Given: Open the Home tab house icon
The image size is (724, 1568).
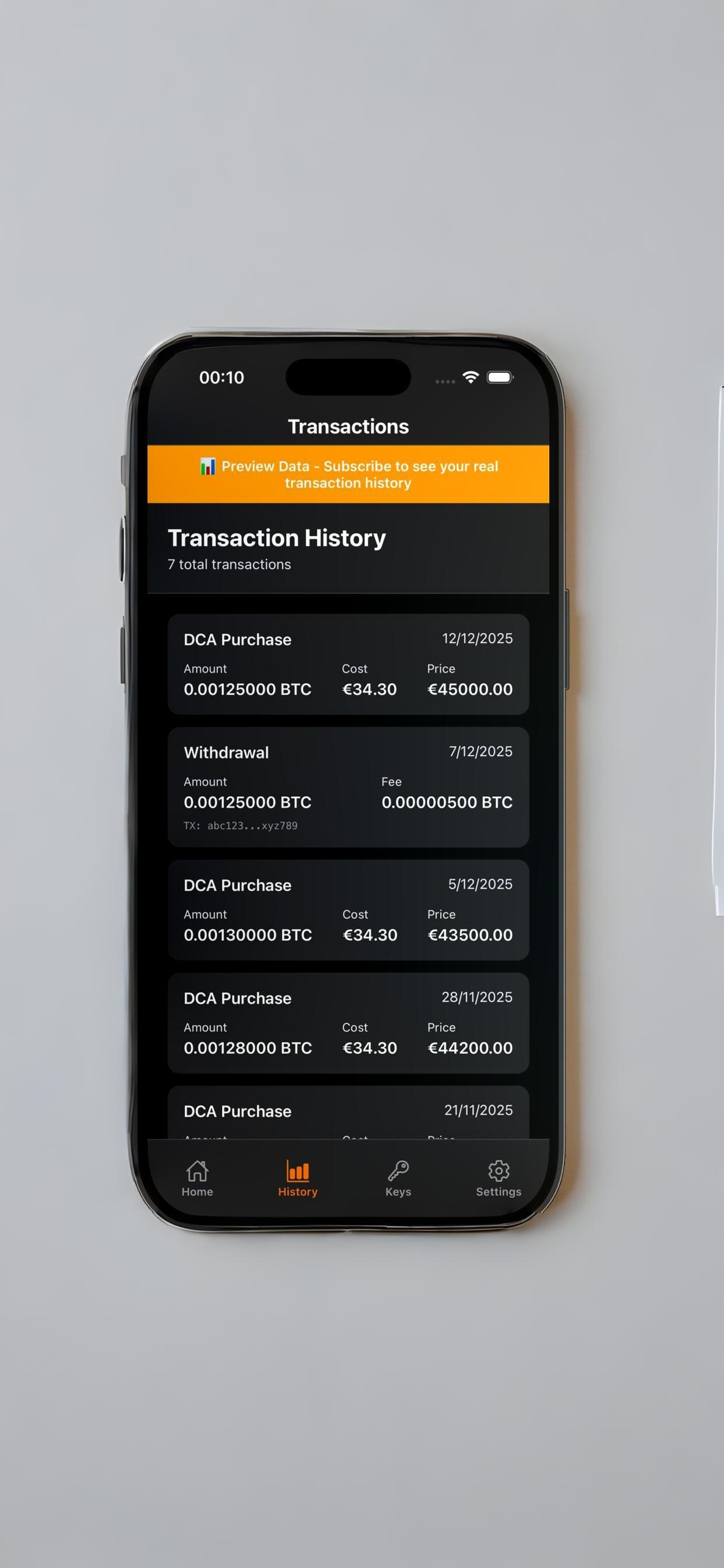Looking at the screenshot, I should click(x=197, y=1170).
